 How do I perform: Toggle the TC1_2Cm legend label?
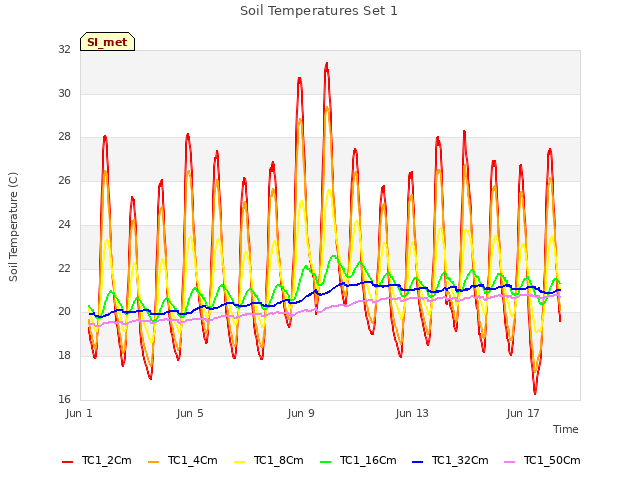pyautogui.click(x=107, y=460)
